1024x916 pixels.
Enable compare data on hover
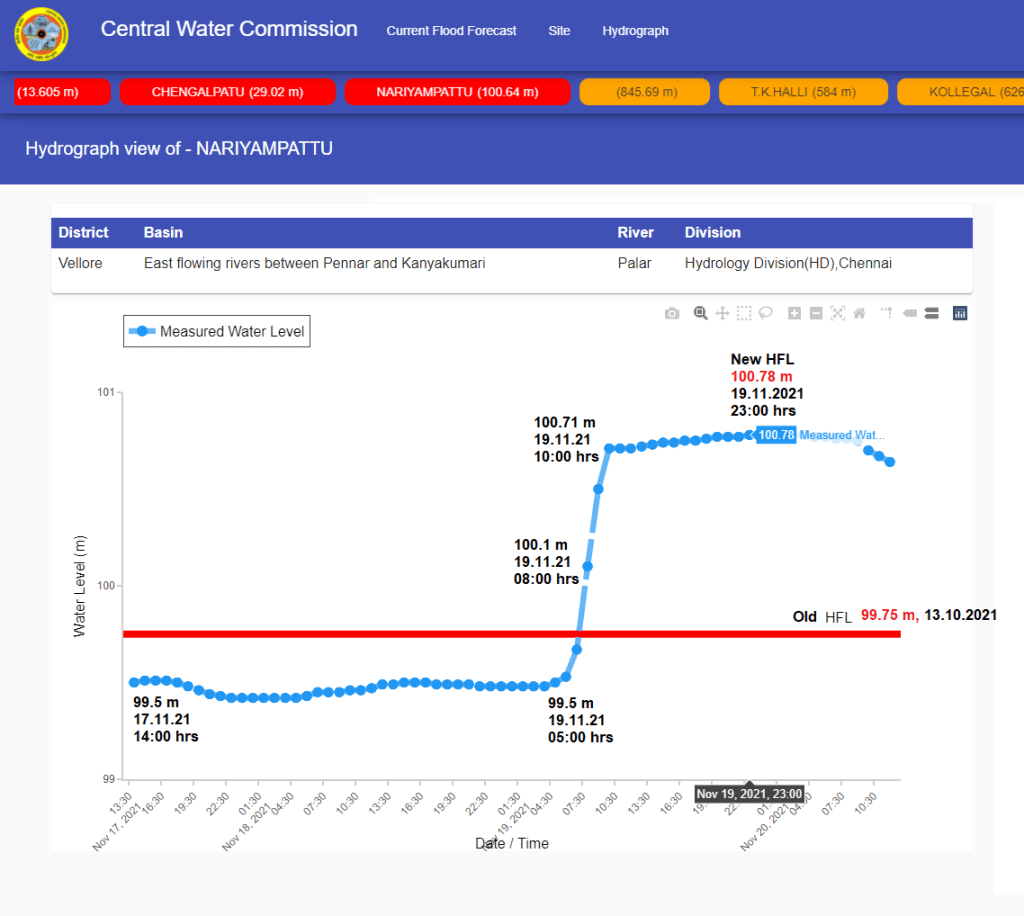(931, 313)
